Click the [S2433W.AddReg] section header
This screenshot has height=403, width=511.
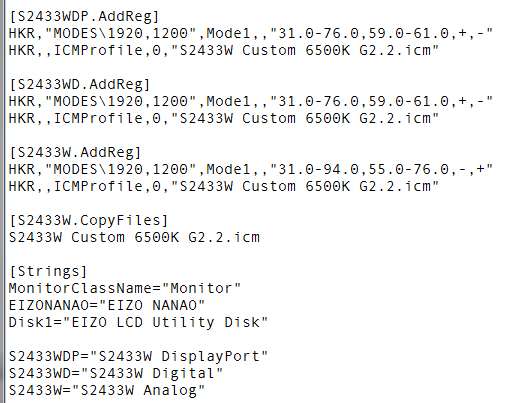coord(75,152)
